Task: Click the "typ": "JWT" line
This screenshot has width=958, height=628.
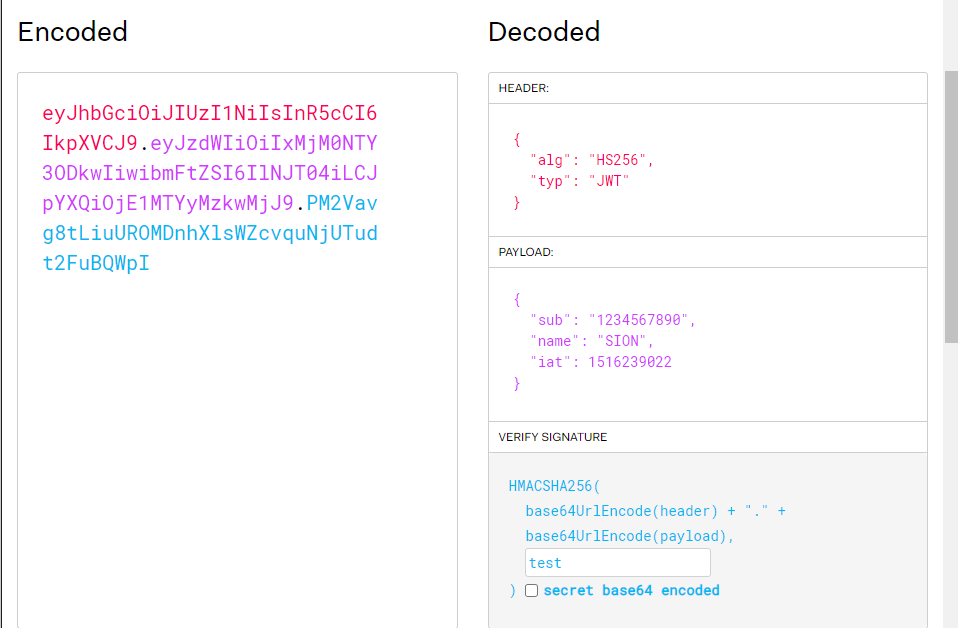Action: pyautogui.click(x=579, y=181)
